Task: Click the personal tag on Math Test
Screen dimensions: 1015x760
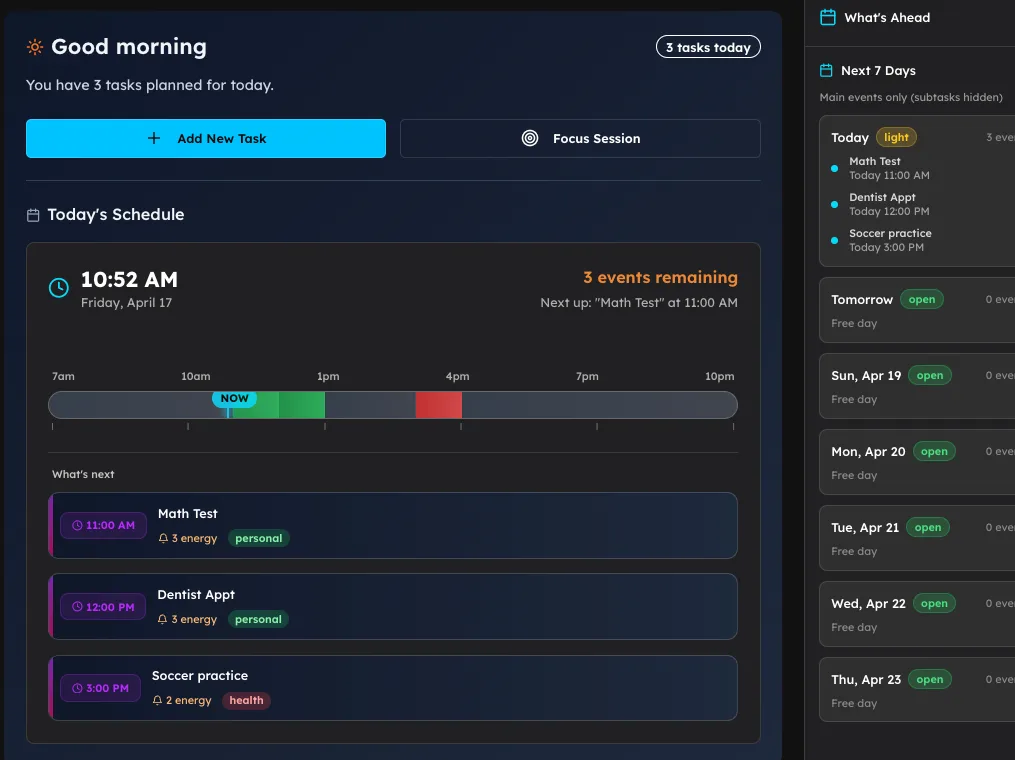Action: (259, 539)
